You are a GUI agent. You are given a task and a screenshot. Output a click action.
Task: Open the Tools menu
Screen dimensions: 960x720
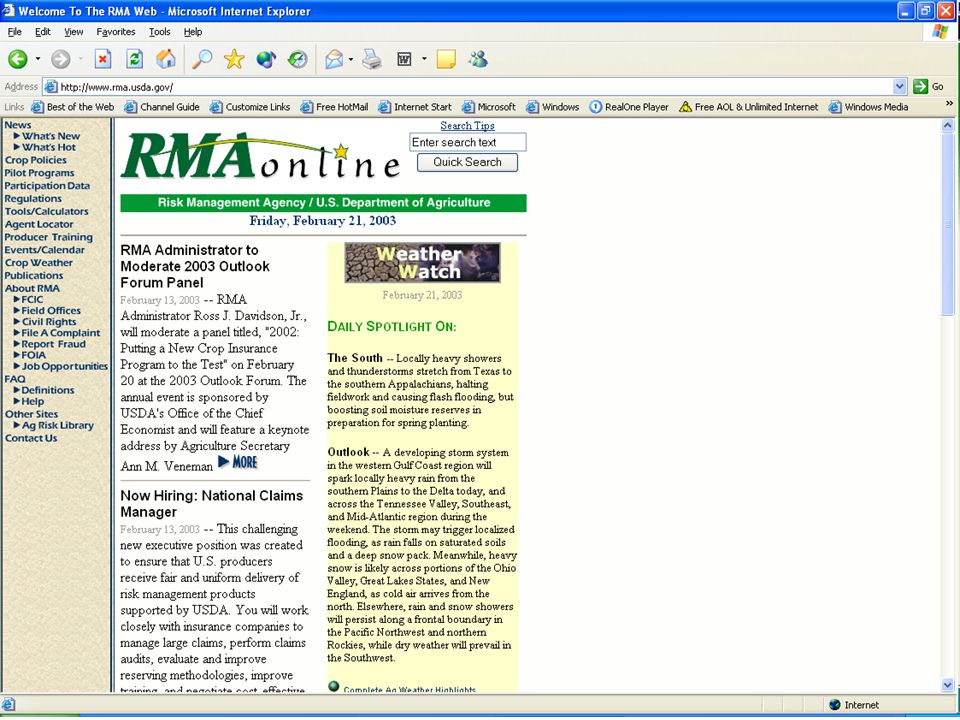(160, 32)
